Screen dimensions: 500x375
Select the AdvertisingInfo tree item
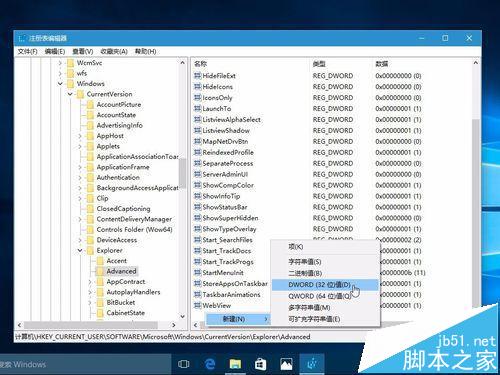point(119,125)
